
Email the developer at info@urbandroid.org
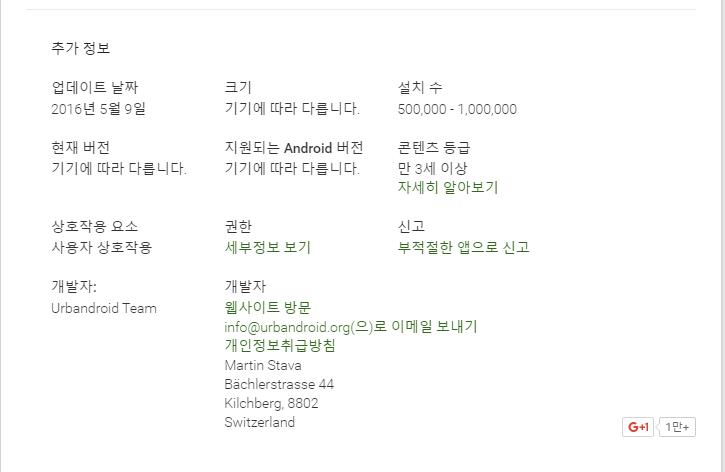[350, 326]
